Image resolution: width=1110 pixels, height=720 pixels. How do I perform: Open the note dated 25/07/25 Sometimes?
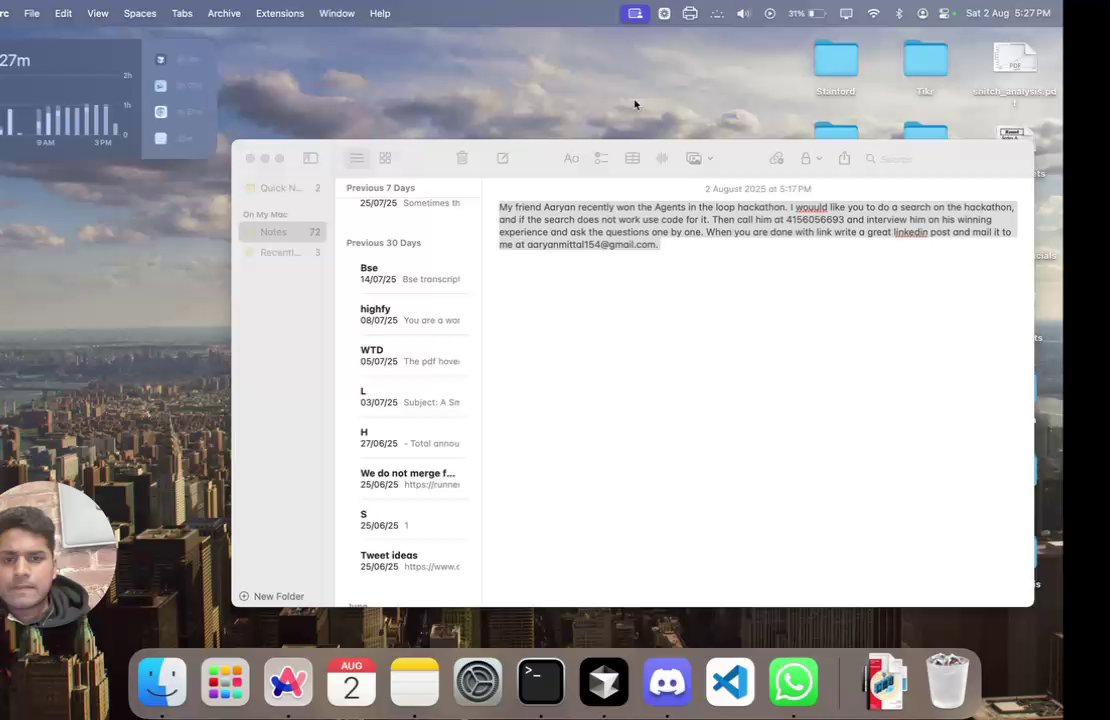click(410, 203)
